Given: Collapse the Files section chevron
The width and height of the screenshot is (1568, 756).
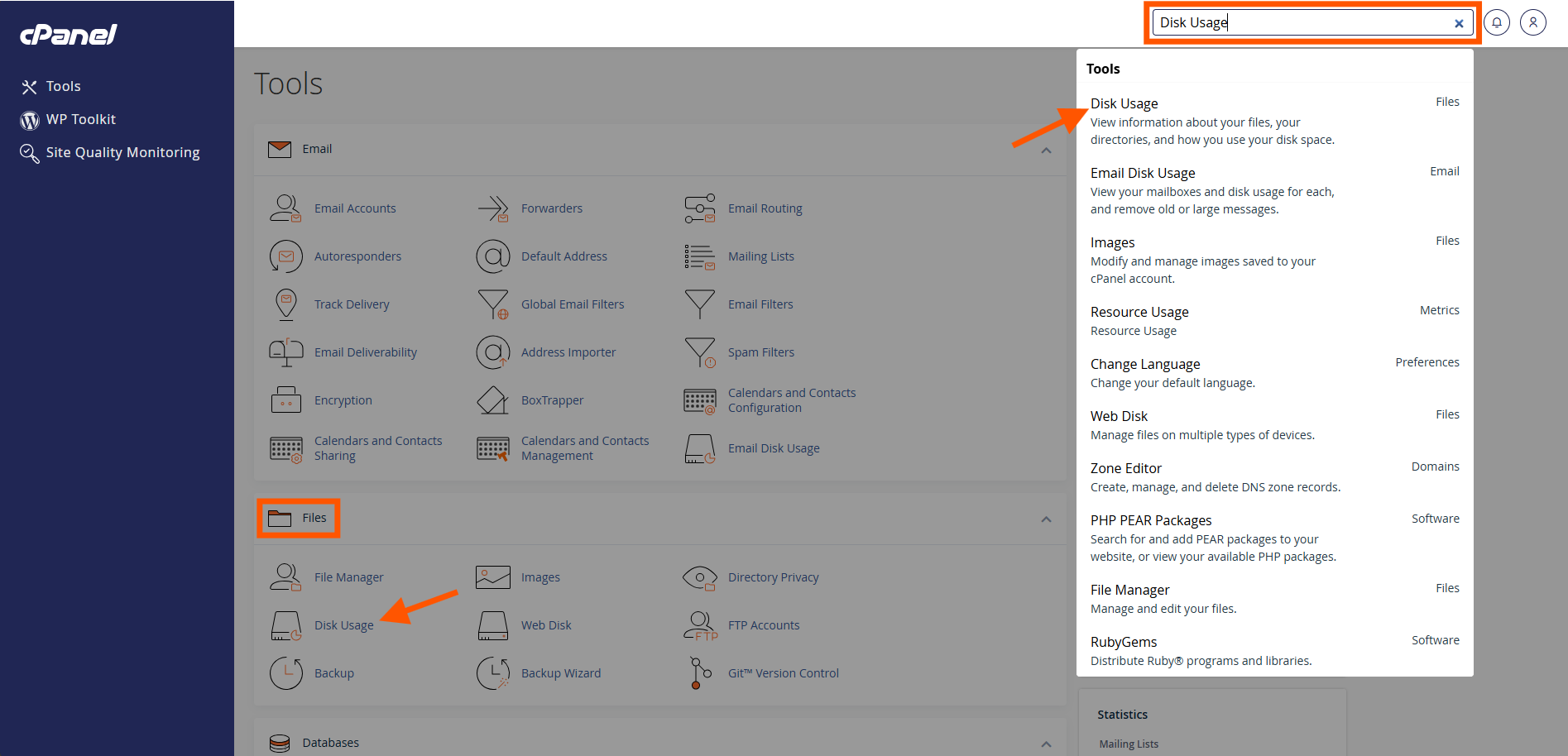Looking at the screenshot, I should coord(1046,519).
